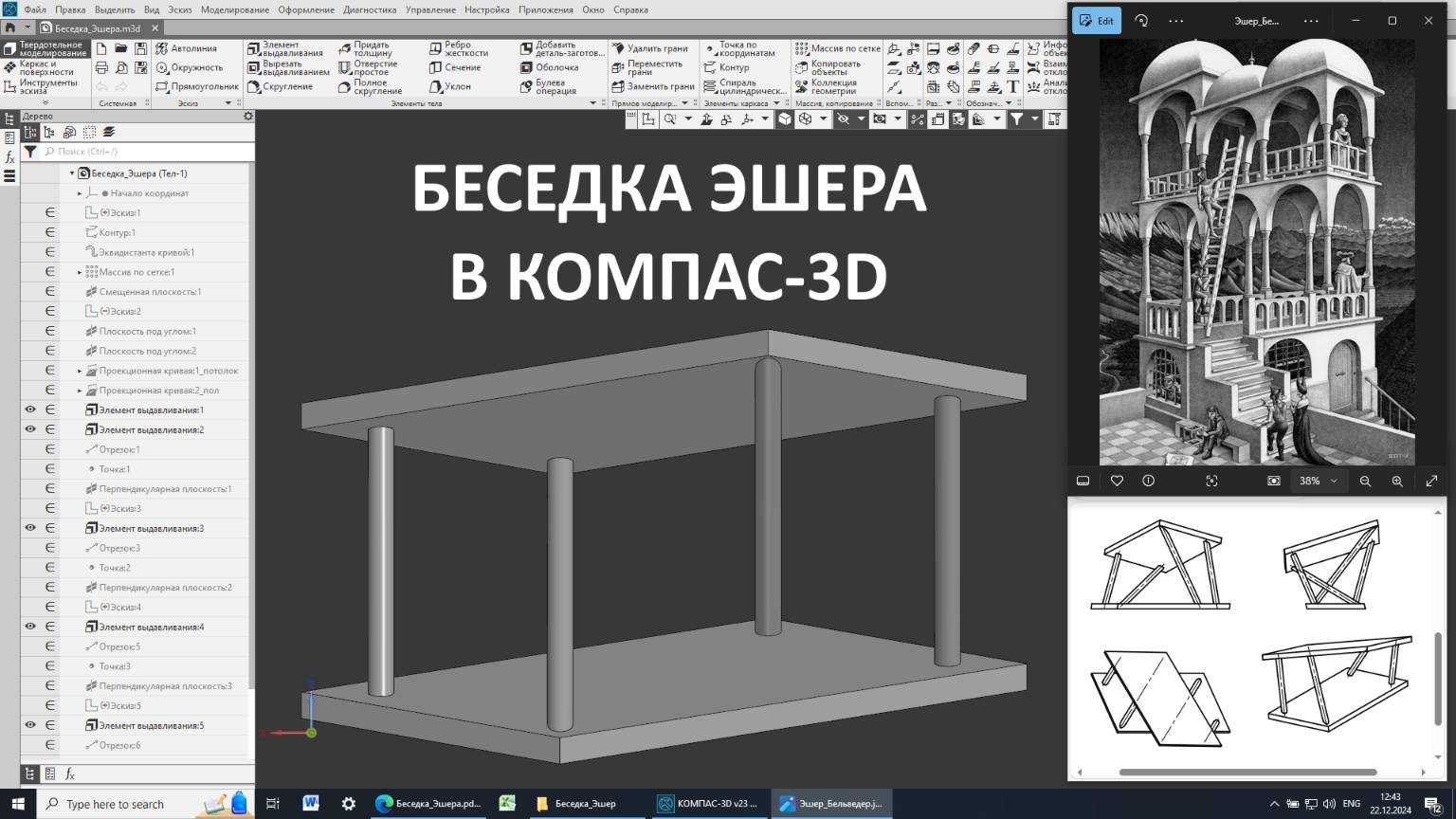Open the tree panel settings gear
This screenshot has width=1456, height=819.
tap(248, 117)
